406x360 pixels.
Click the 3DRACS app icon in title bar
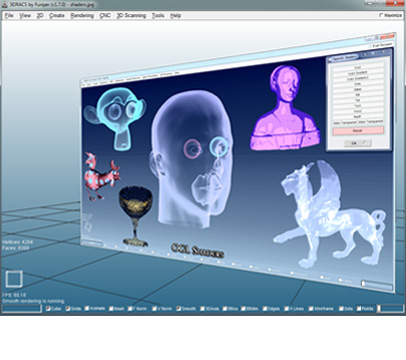click(4, 4)
